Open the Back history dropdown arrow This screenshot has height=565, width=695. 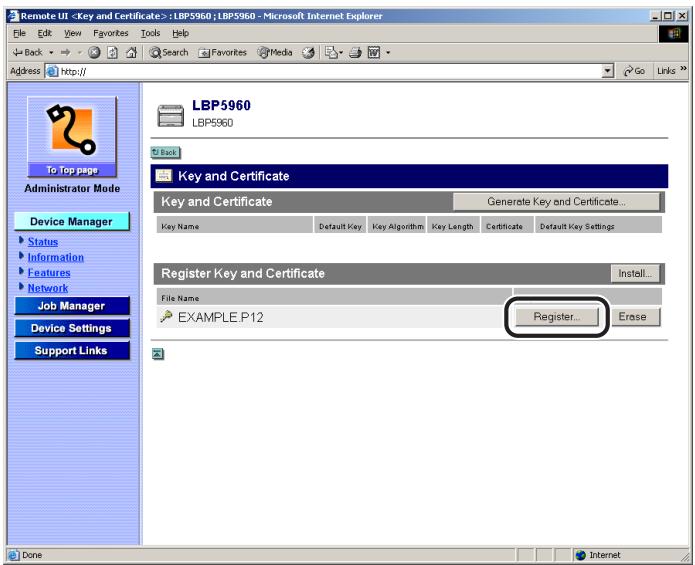(51, 53)
